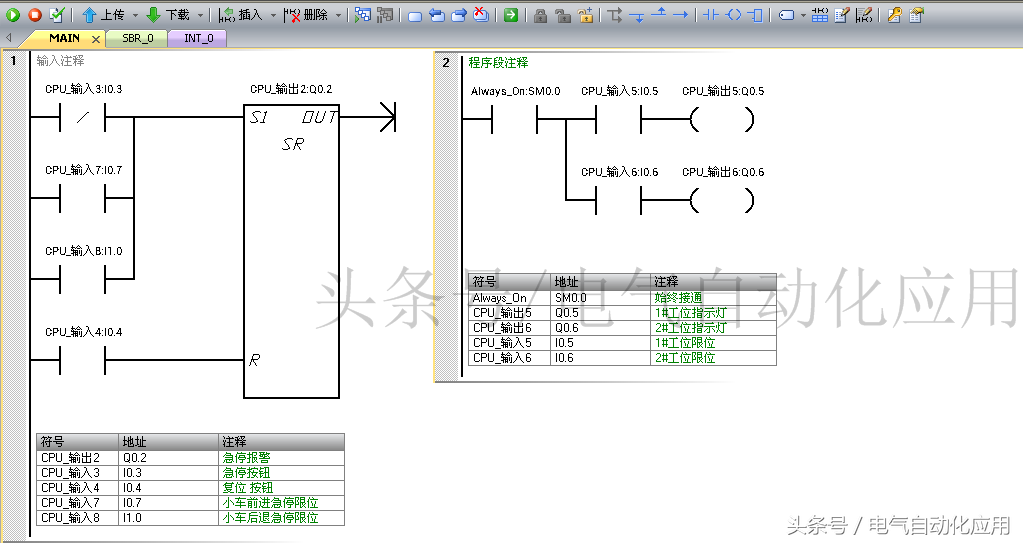1023x543 pixels.
Task: Select network 1 number
Action: (x=13, y=61)
